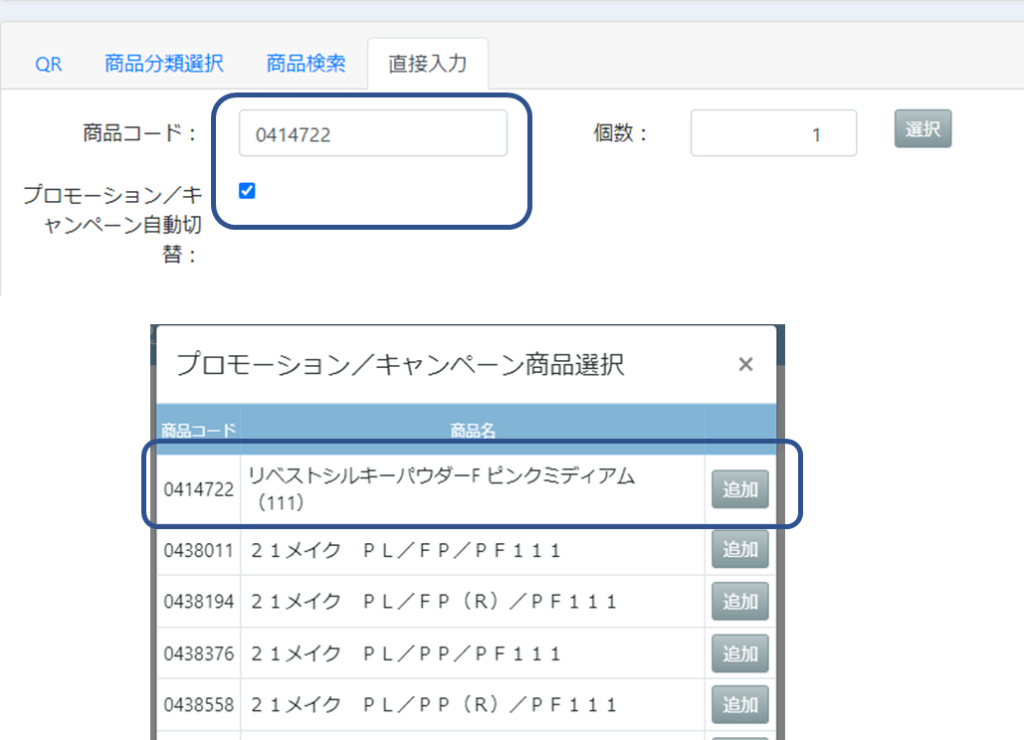
Task: Click 追加 next to code 0438558
Action: click(740, 705)
